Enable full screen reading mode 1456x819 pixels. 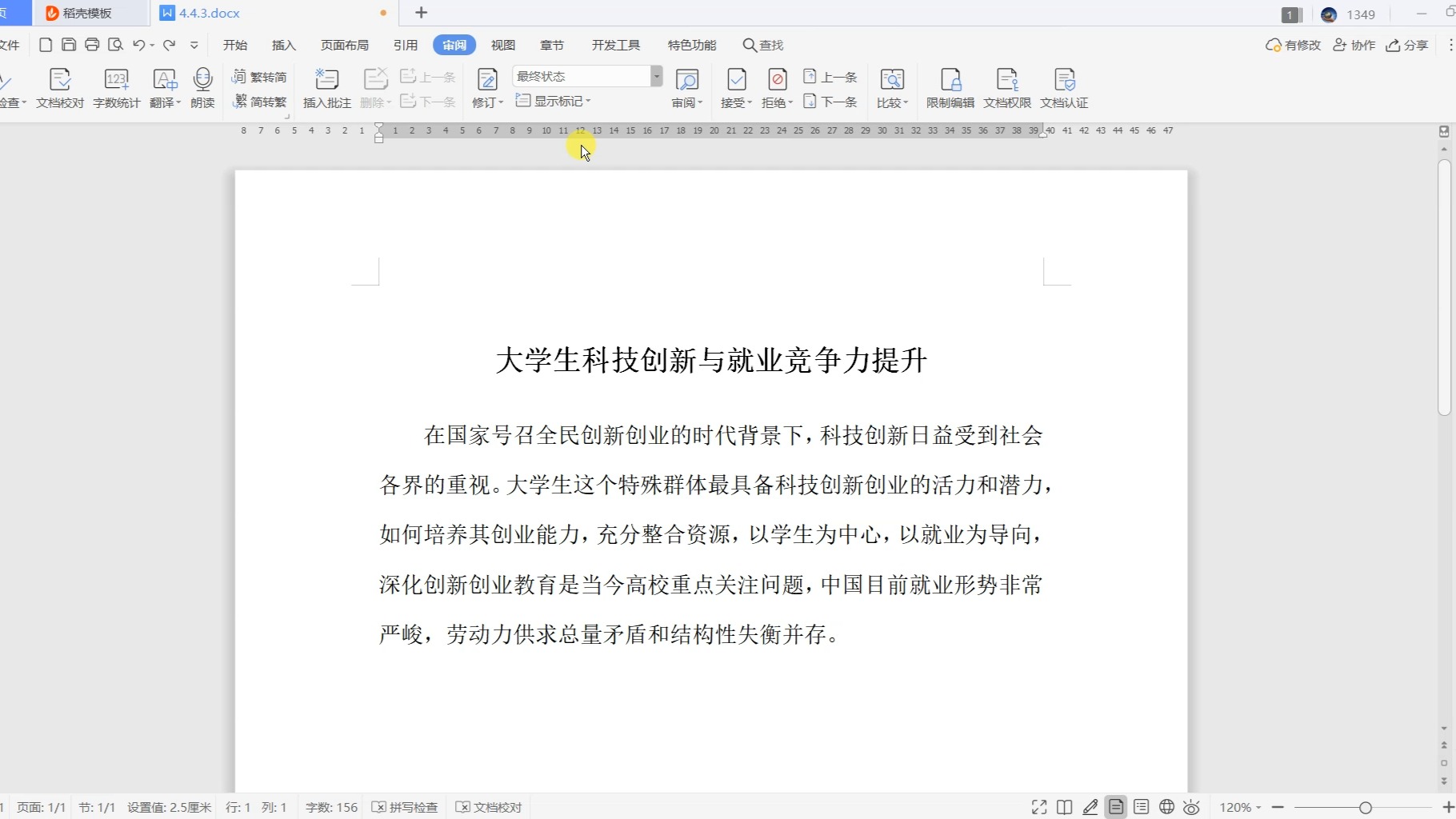coord(1038,807)
